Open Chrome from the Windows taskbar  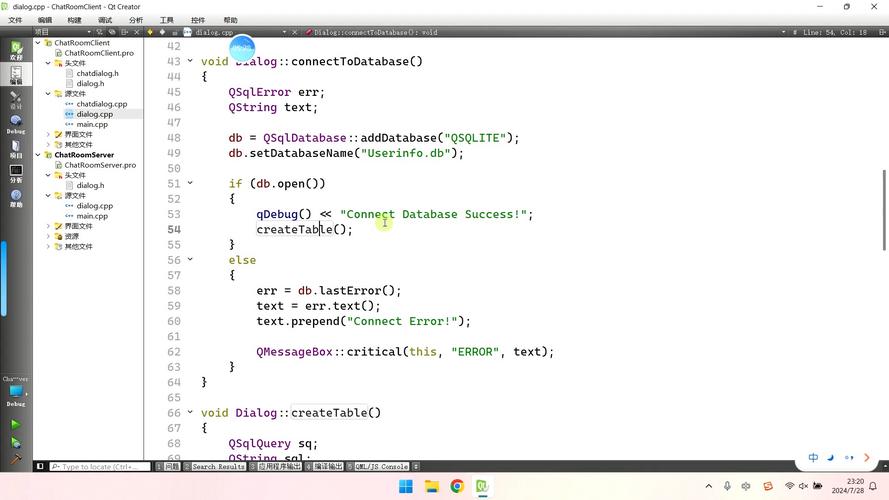[x=457, y=487]
